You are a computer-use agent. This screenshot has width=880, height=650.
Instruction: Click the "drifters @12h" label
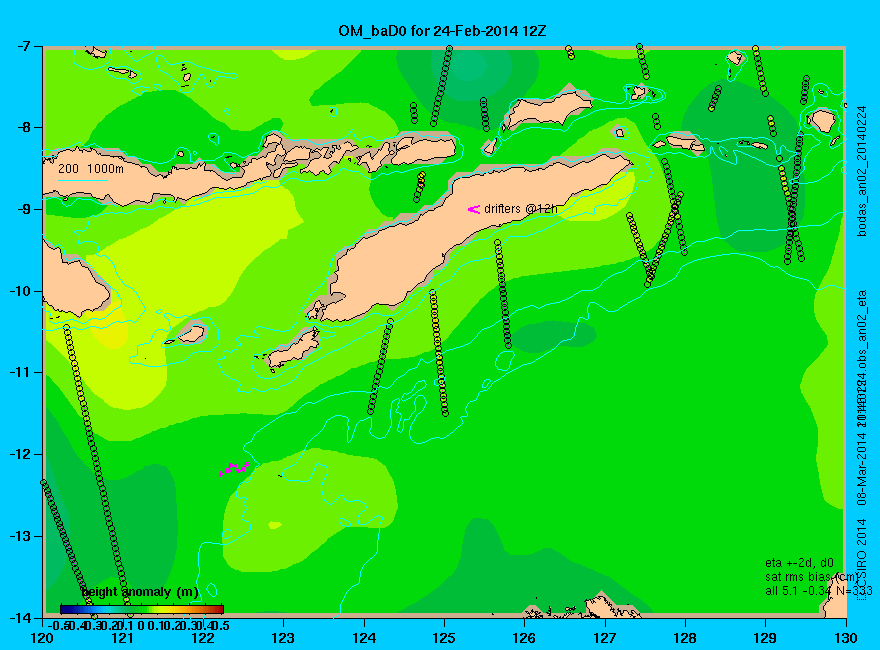pyautogui.click(x=521, y=209)
